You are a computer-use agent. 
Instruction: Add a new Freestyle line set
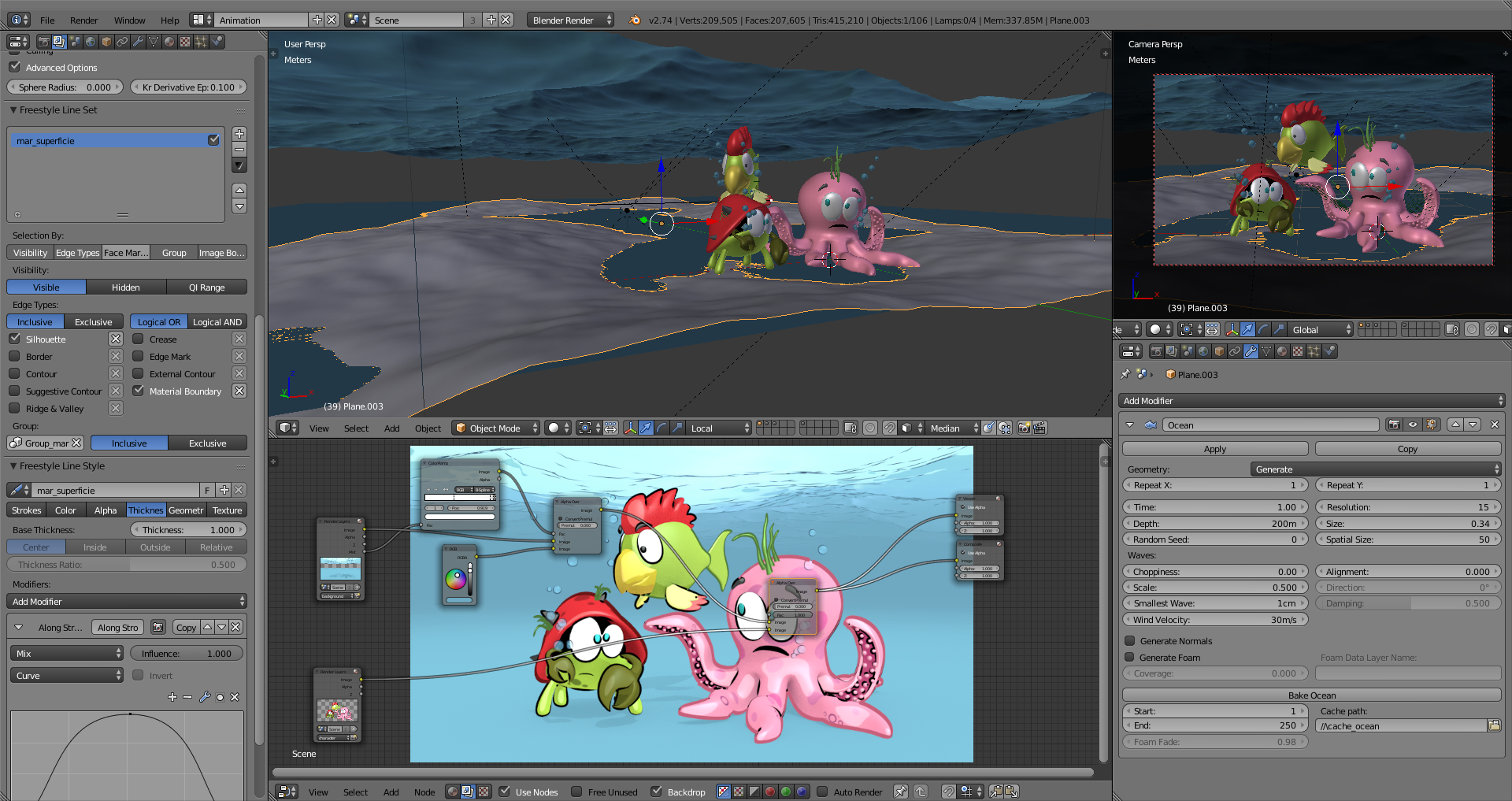239,134
